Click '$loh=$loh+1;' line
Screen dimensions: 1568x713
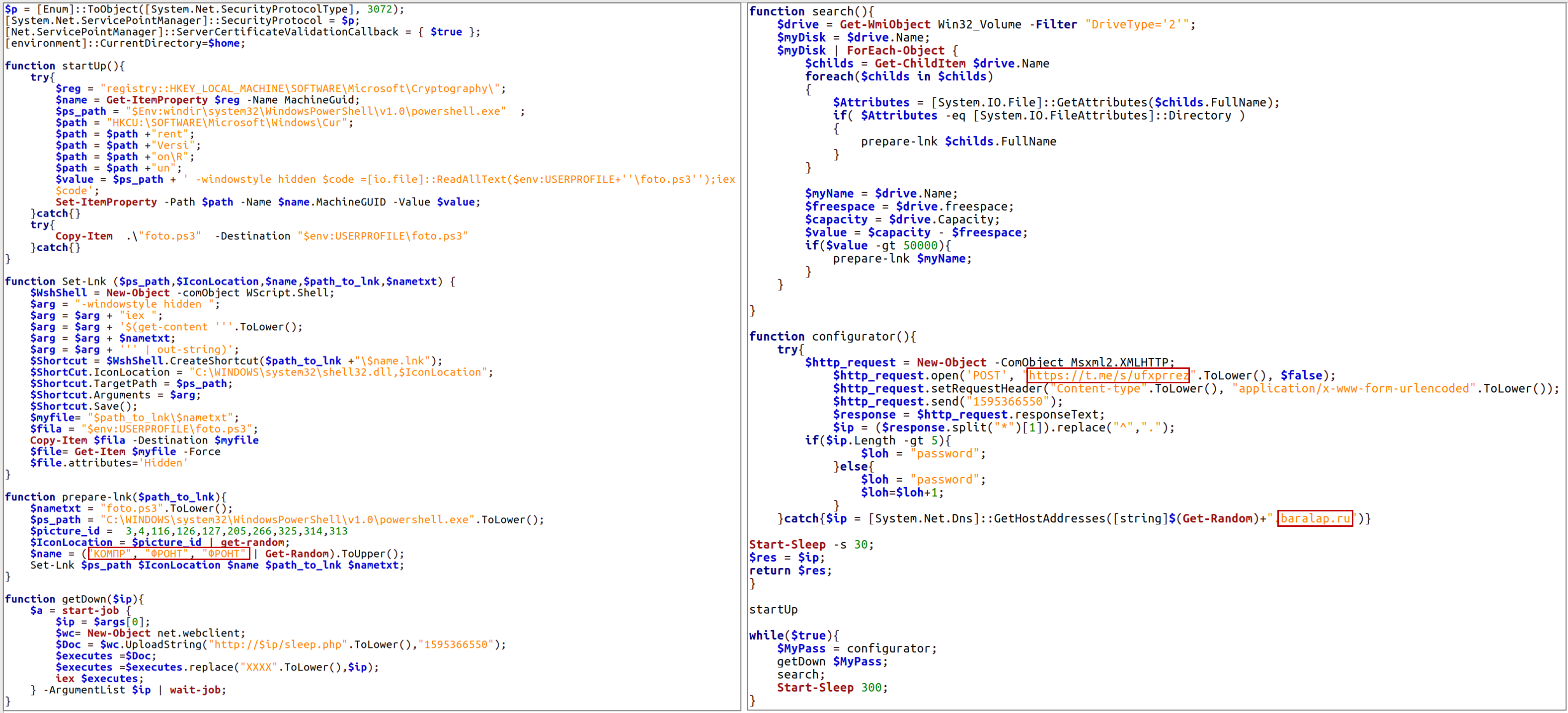click(x=902, y=493)
